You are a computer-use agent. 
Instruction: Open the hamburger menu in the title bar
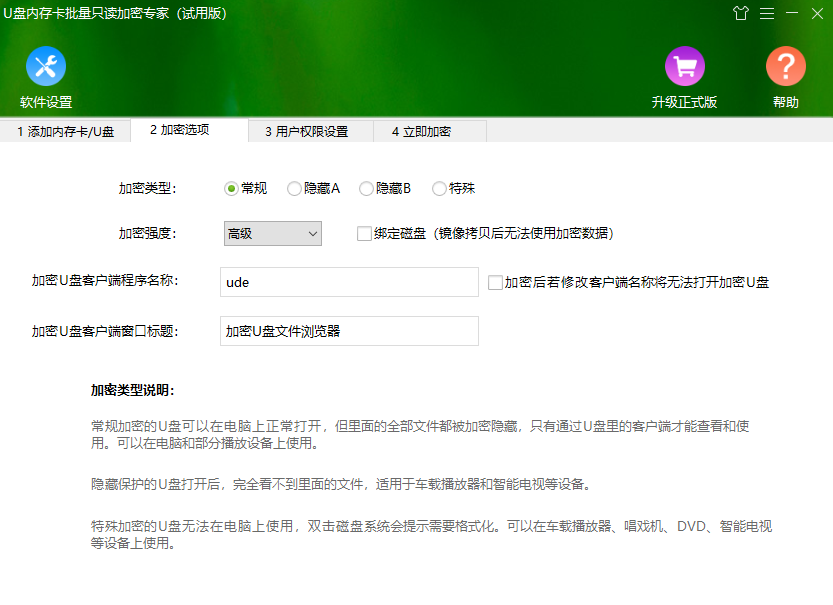[x=766, y=15]
